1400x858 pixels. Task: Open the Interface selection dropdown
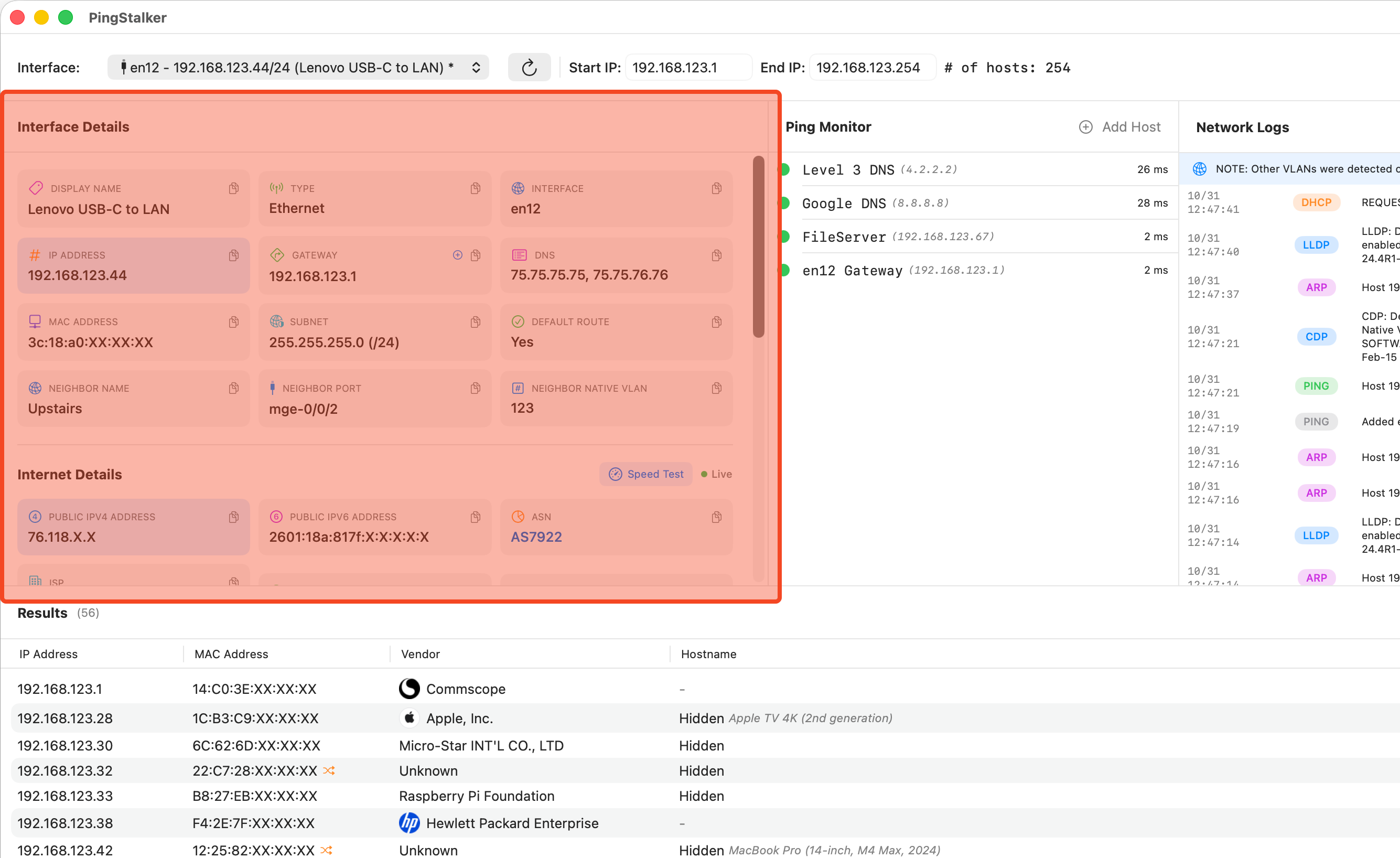[x=298, y=68]
